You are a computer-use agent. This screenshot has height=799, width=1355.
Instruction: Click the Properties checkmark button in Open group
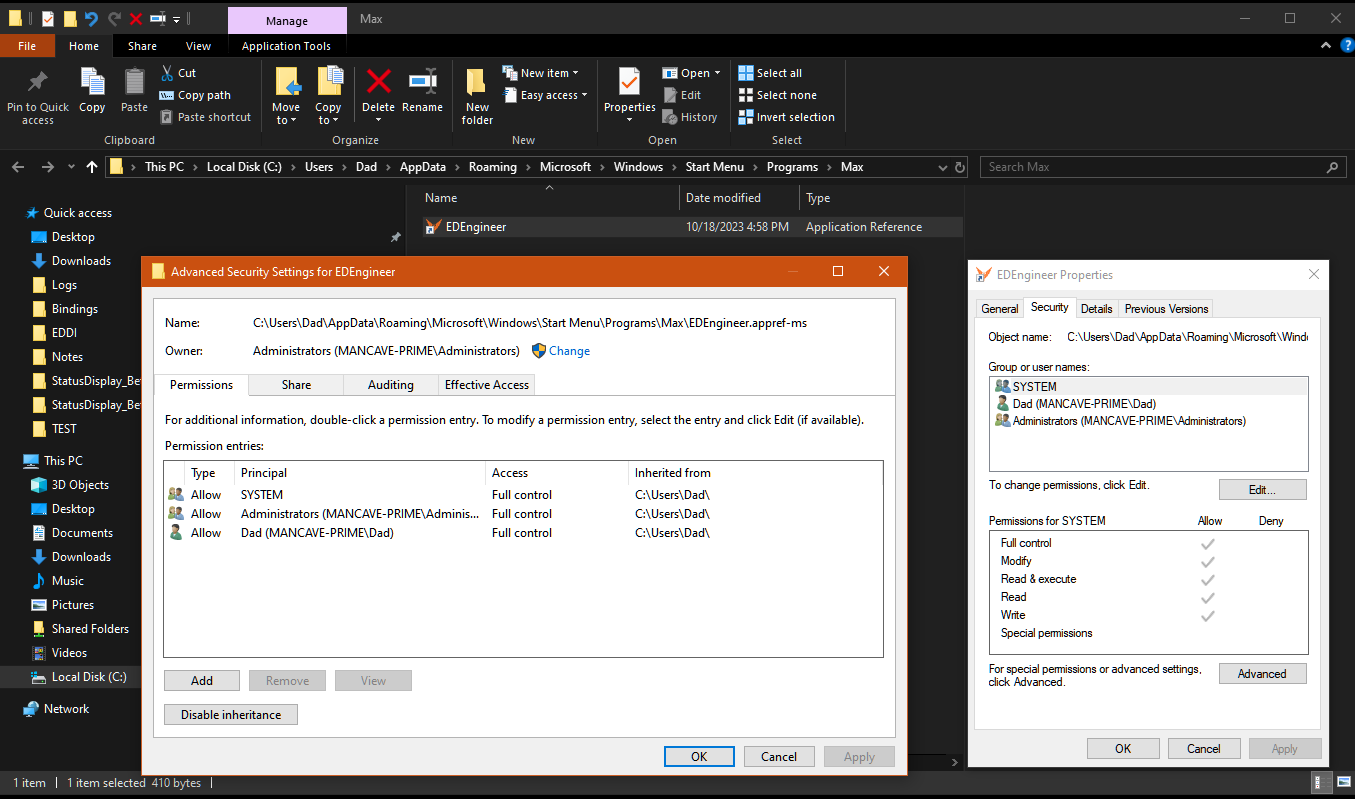pyautogui.click(x=630, y=95)
